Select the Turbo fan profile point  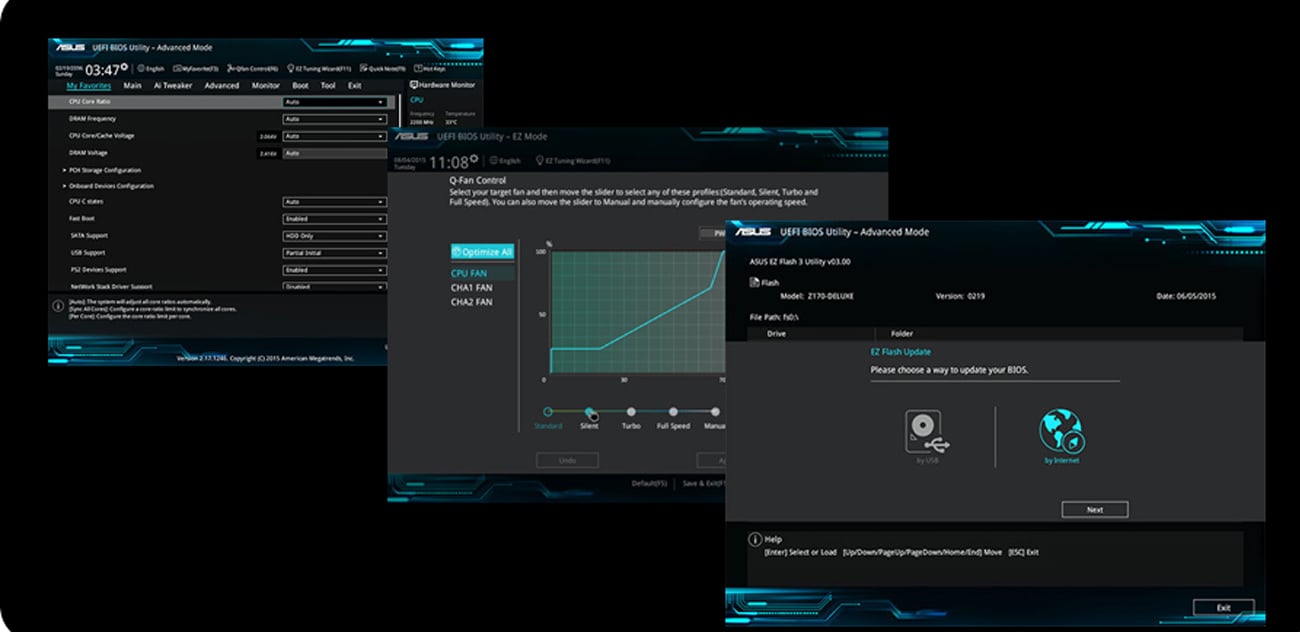(x=631, y=411)
